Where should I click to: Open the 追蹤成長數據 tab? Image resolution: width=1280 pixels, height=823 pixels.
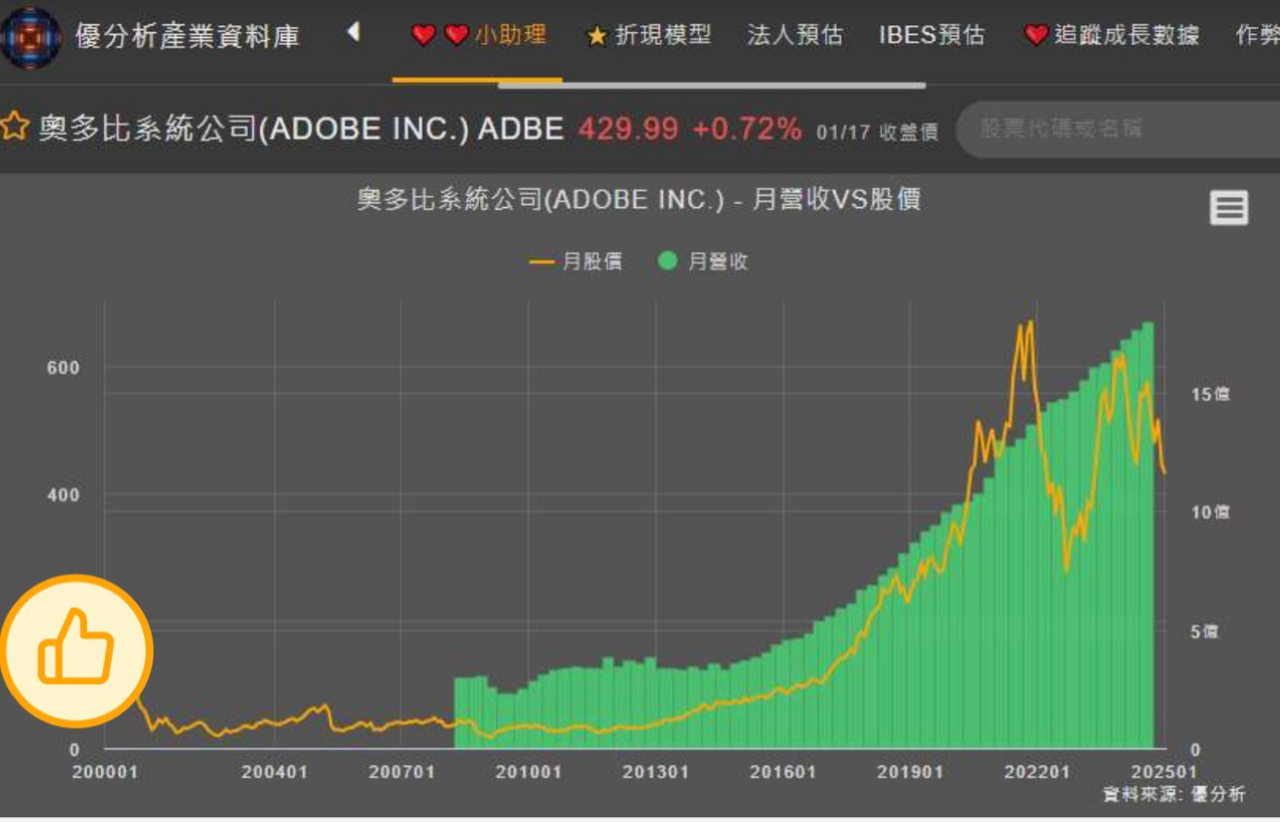1111,35
